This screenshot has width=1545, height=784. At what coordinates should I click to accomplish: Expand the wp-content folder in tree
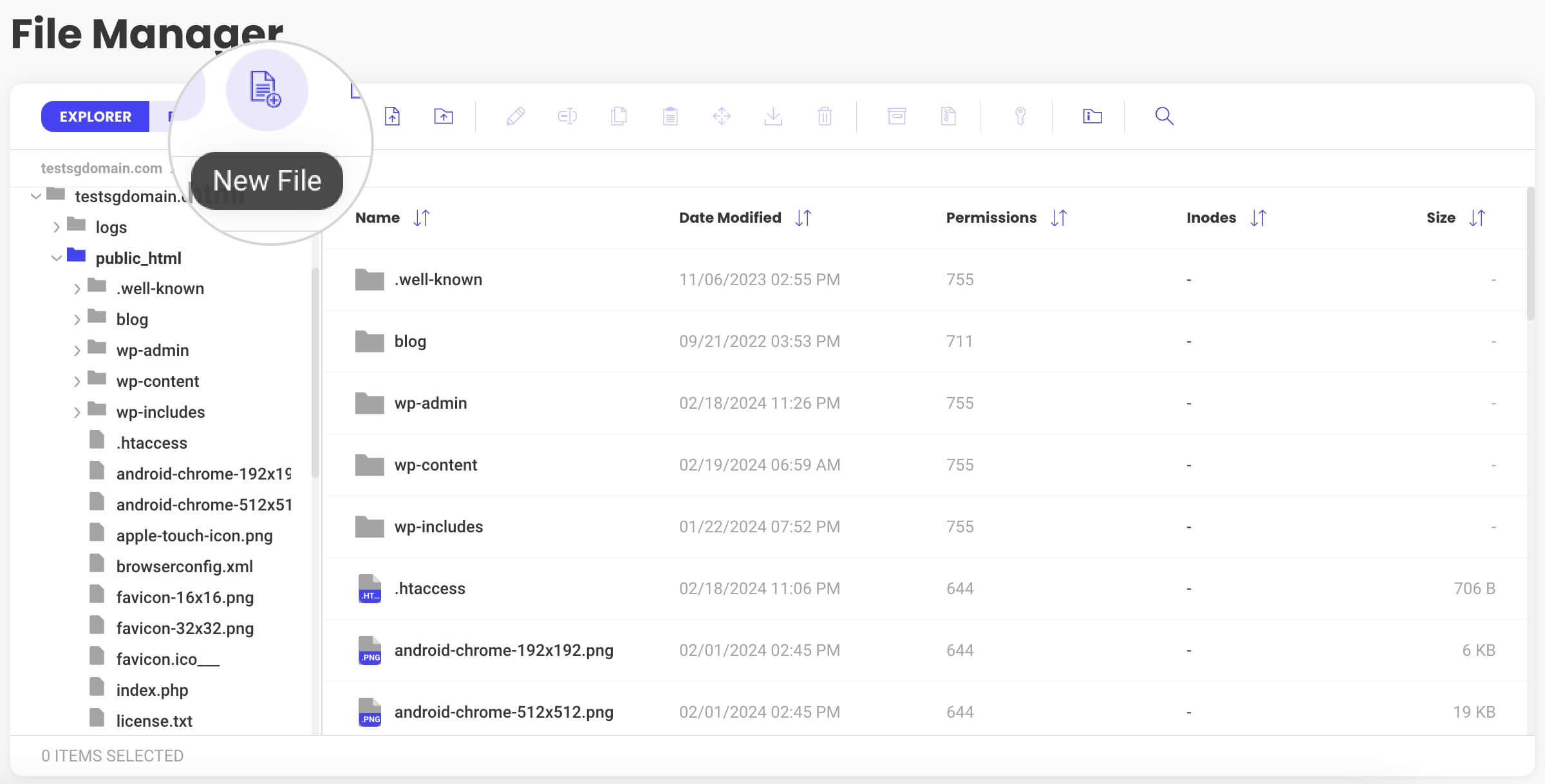77,382
